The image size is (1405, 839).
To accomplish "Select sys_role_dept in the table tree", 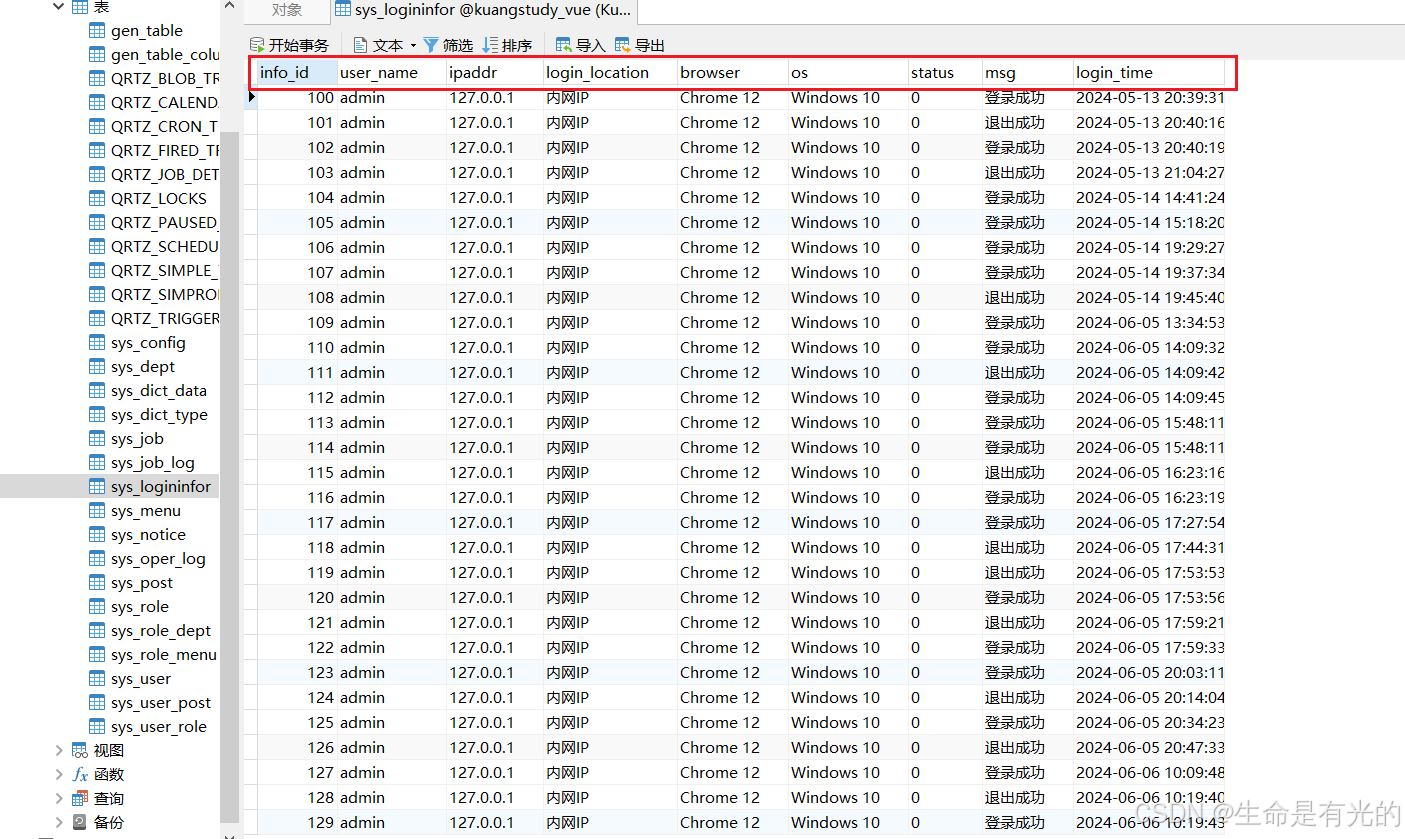I will (161, 631).
